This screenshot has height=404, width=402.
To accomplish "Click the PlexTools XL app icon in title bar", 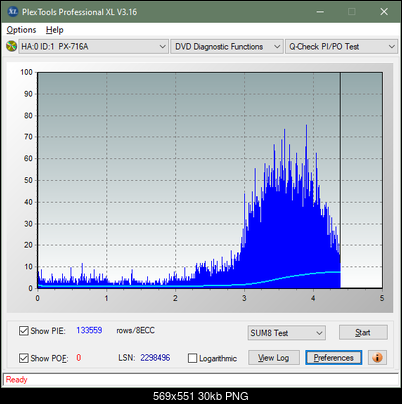I will point(13,12).
